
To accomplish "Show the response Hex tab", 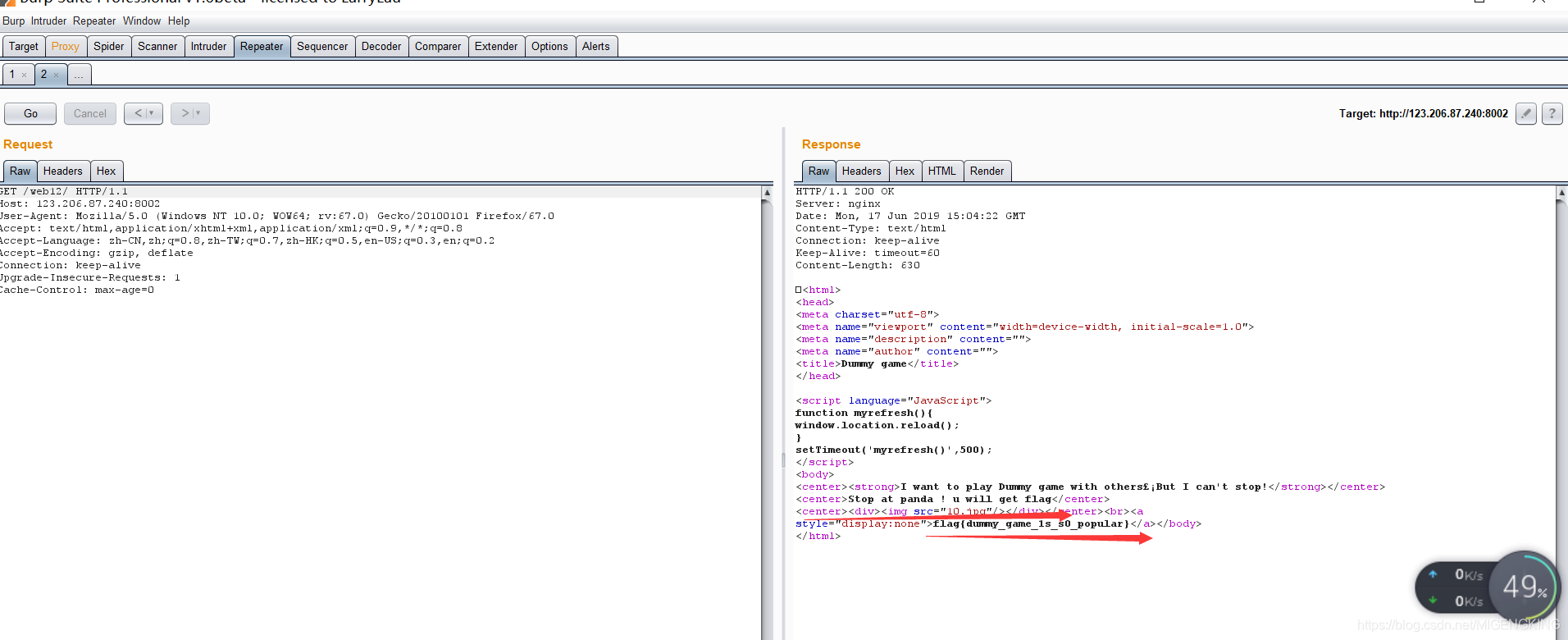I will [905, 171].
